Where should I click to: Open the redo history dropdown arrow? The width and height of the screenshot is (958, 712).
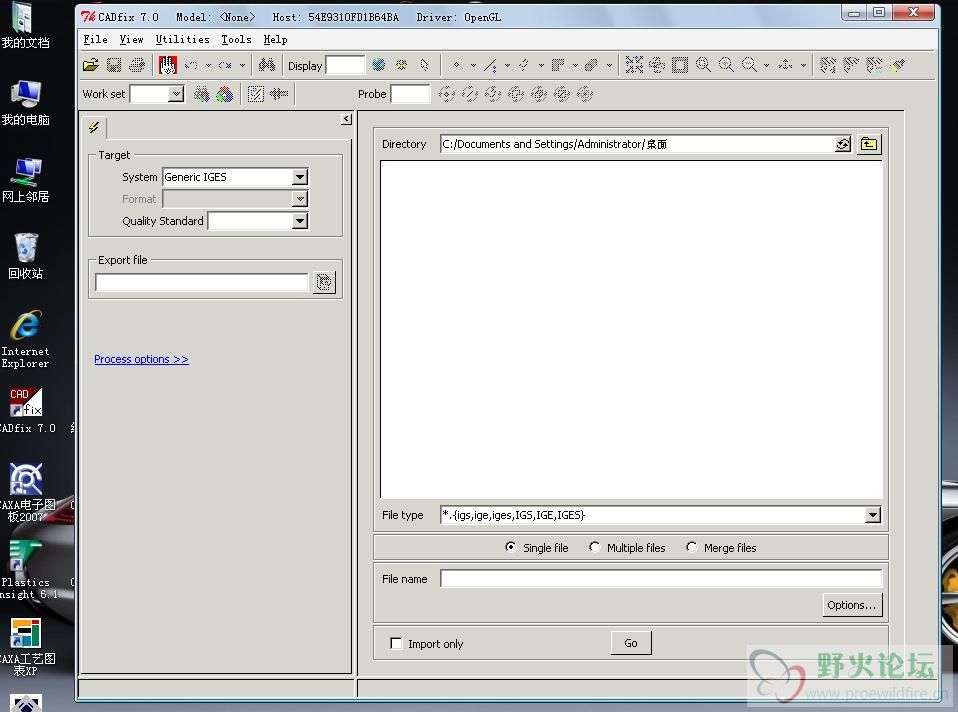pyautogui.click(x=242, y=65)
